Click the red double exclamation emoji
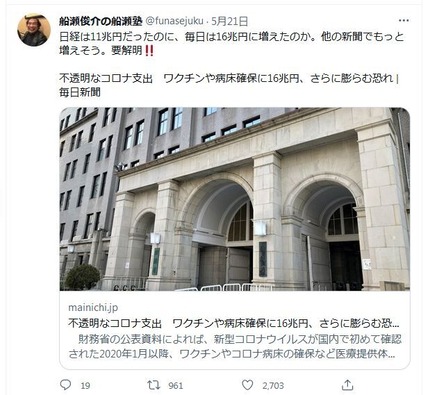 coord(150,50)
